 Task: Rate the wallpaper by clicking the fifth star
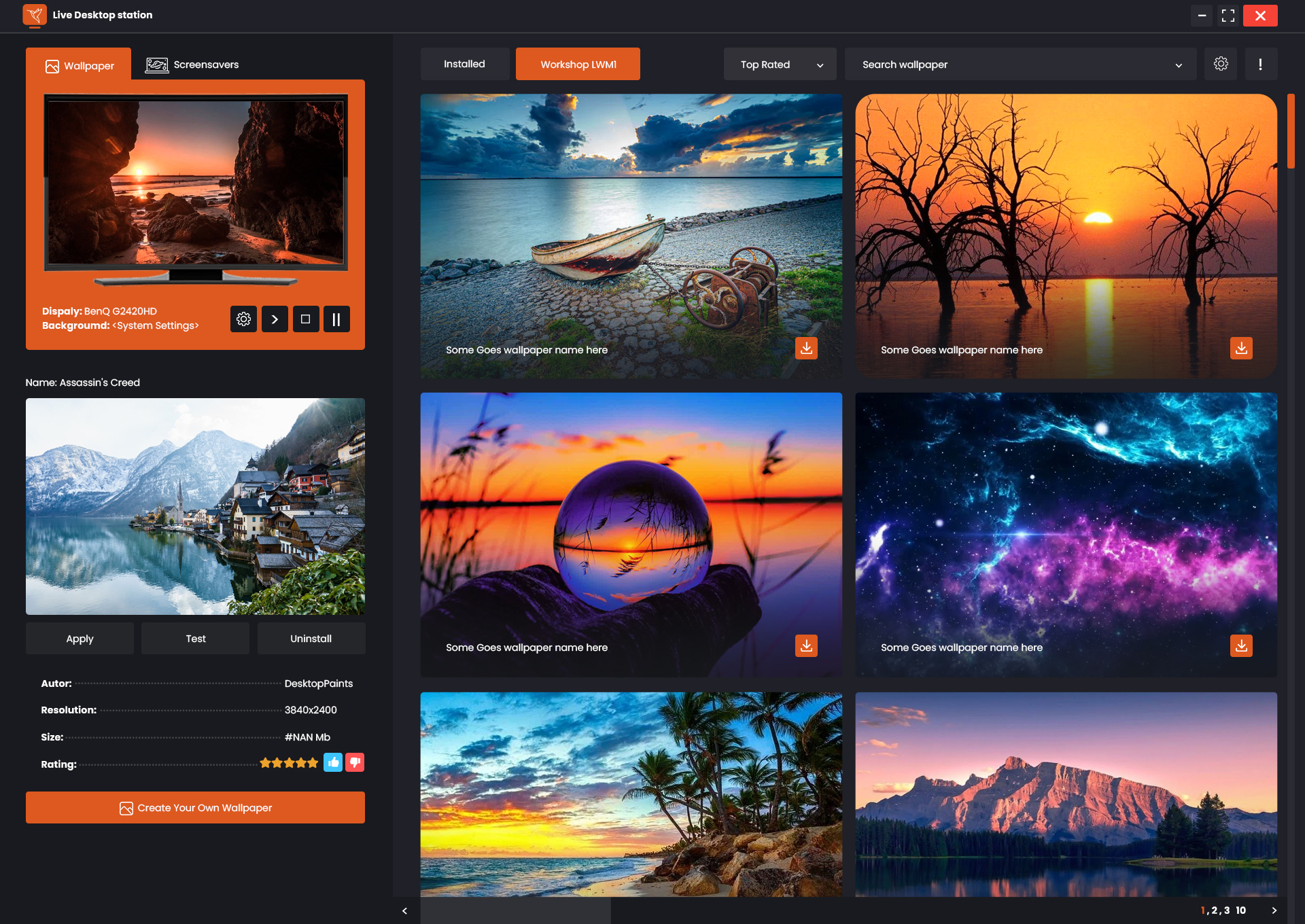point(311,762)
